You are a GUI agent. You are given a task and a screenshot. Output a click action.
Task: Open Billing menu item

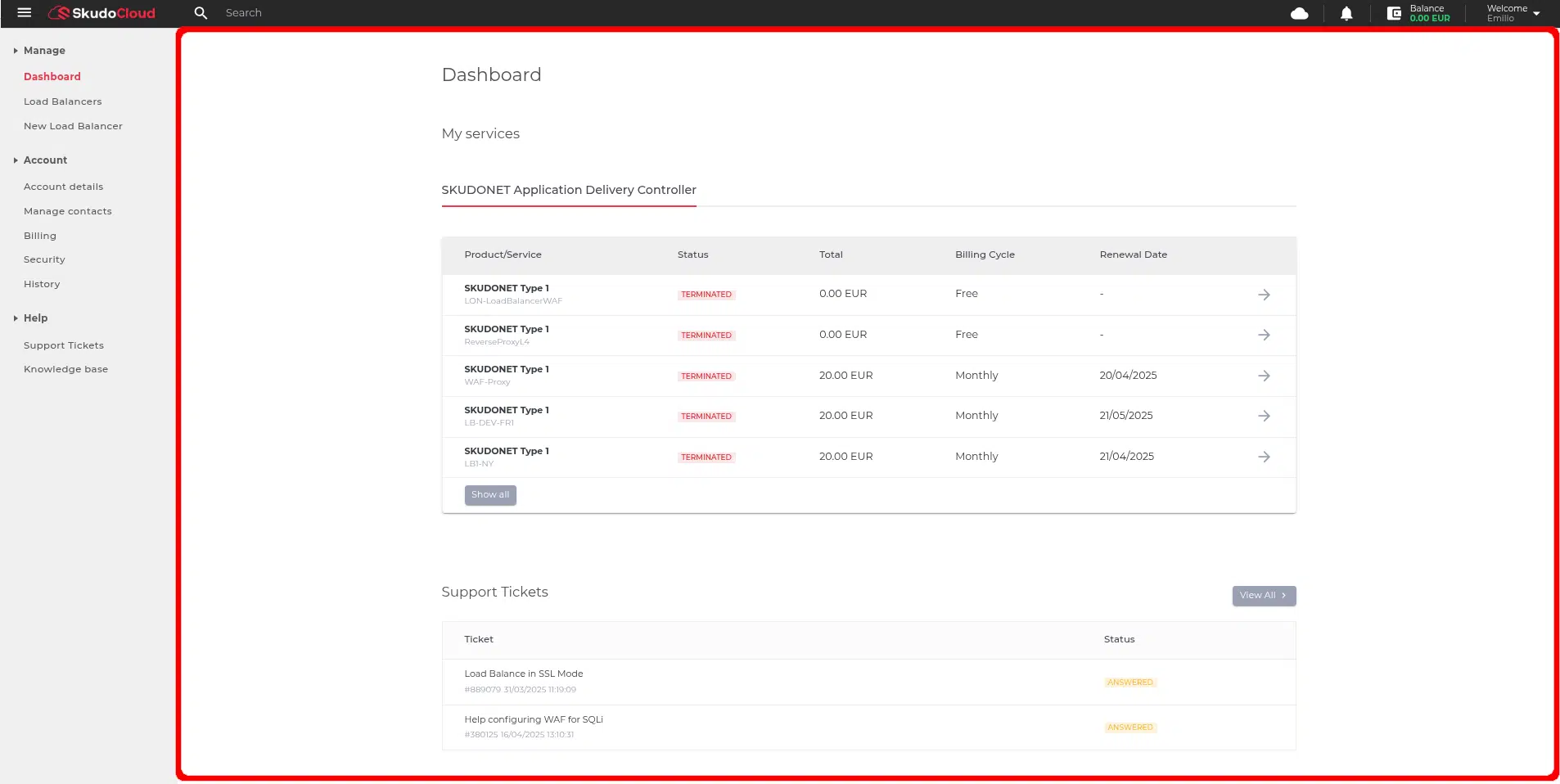[x=40, y=236]
